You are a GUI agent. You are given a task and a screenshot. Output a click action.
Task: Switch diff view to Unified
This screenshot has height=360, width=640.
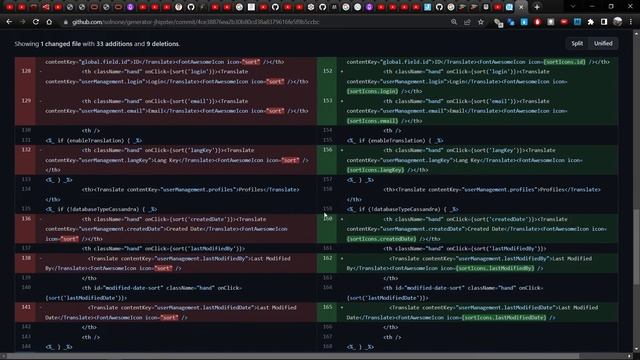[603, 43]
